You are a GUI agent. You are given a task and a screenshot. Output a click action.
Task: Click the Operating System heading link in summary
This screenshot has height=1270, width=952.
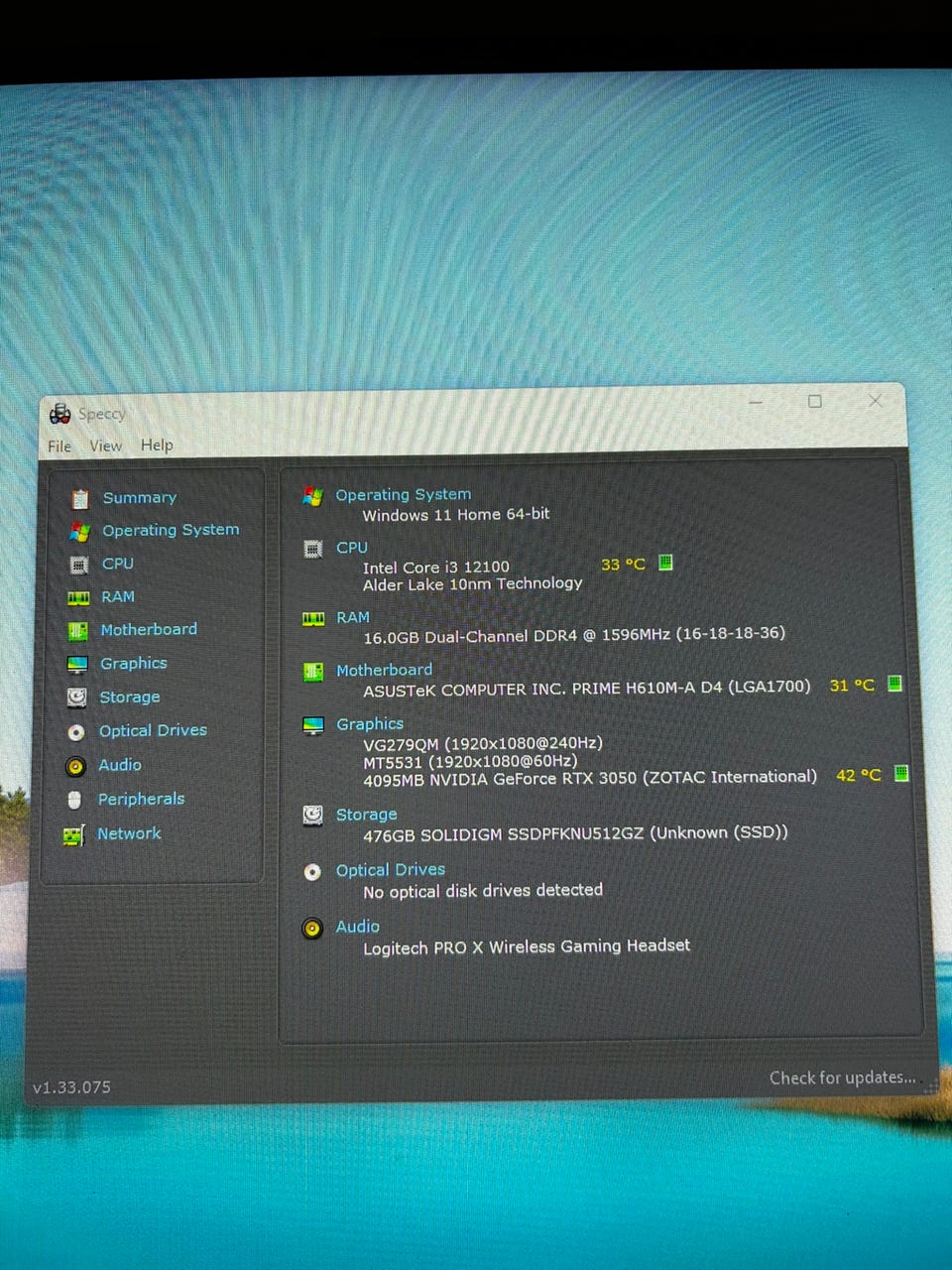(403, 494)
